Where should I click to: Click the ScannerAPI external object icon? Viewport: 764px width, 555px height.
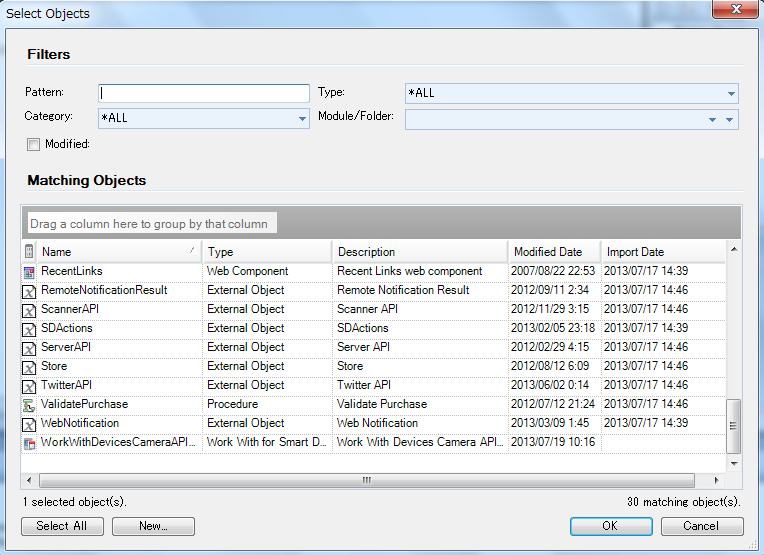[x=29, y=310]
